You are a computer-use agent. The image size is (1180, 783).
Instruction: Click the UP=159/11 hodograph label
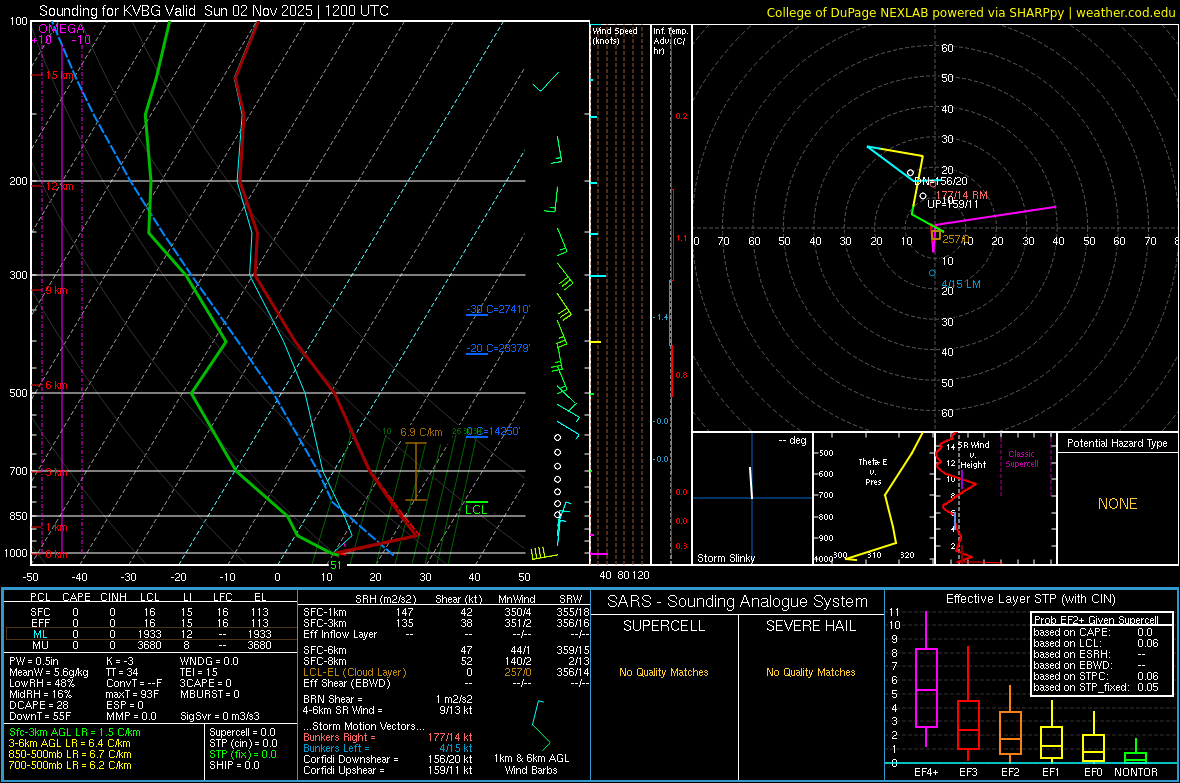[953, 204]
